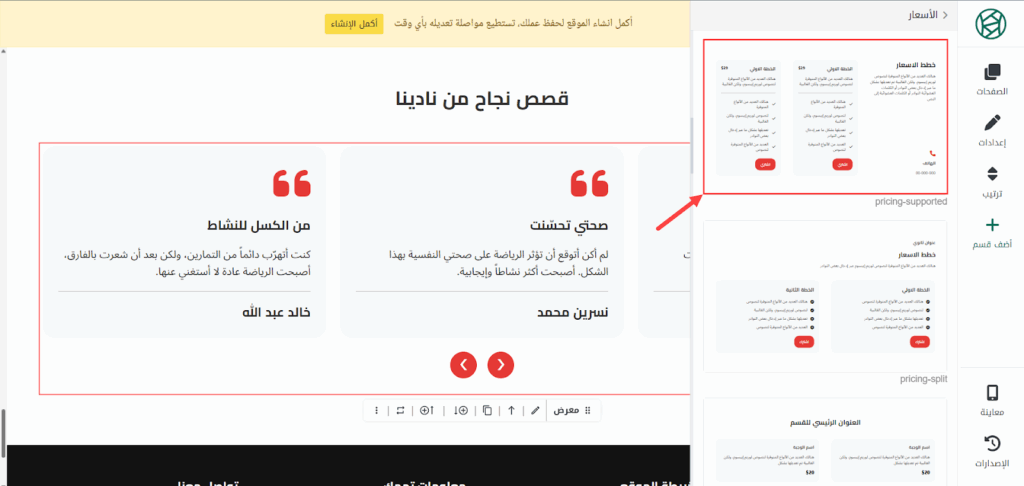1024x486 pixels.
Task: Click the banner message أكمل انشاء الموقع لحفظ عملك
Action: pyautogui.click(x=513, y=24)
